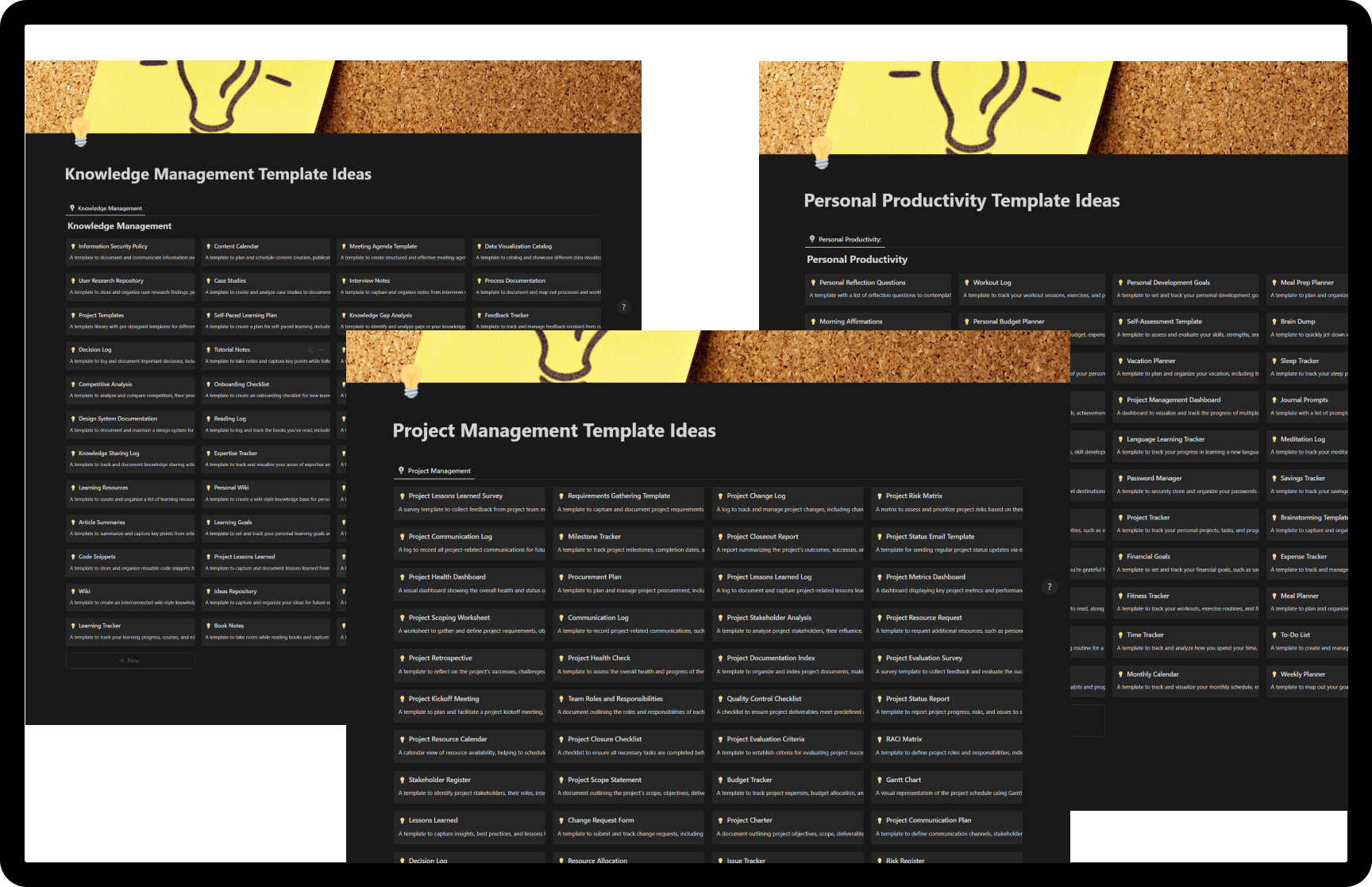Click the Knowledge Management page title
Screen dimensions: 1372x887
pos(218,174)
